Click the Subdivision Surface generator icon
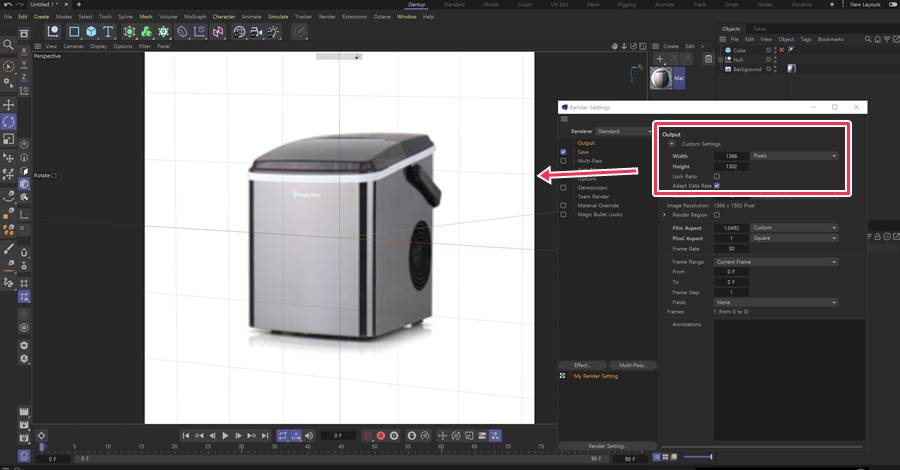The width and height of the screenshot is (900, 470). point(129,32)
